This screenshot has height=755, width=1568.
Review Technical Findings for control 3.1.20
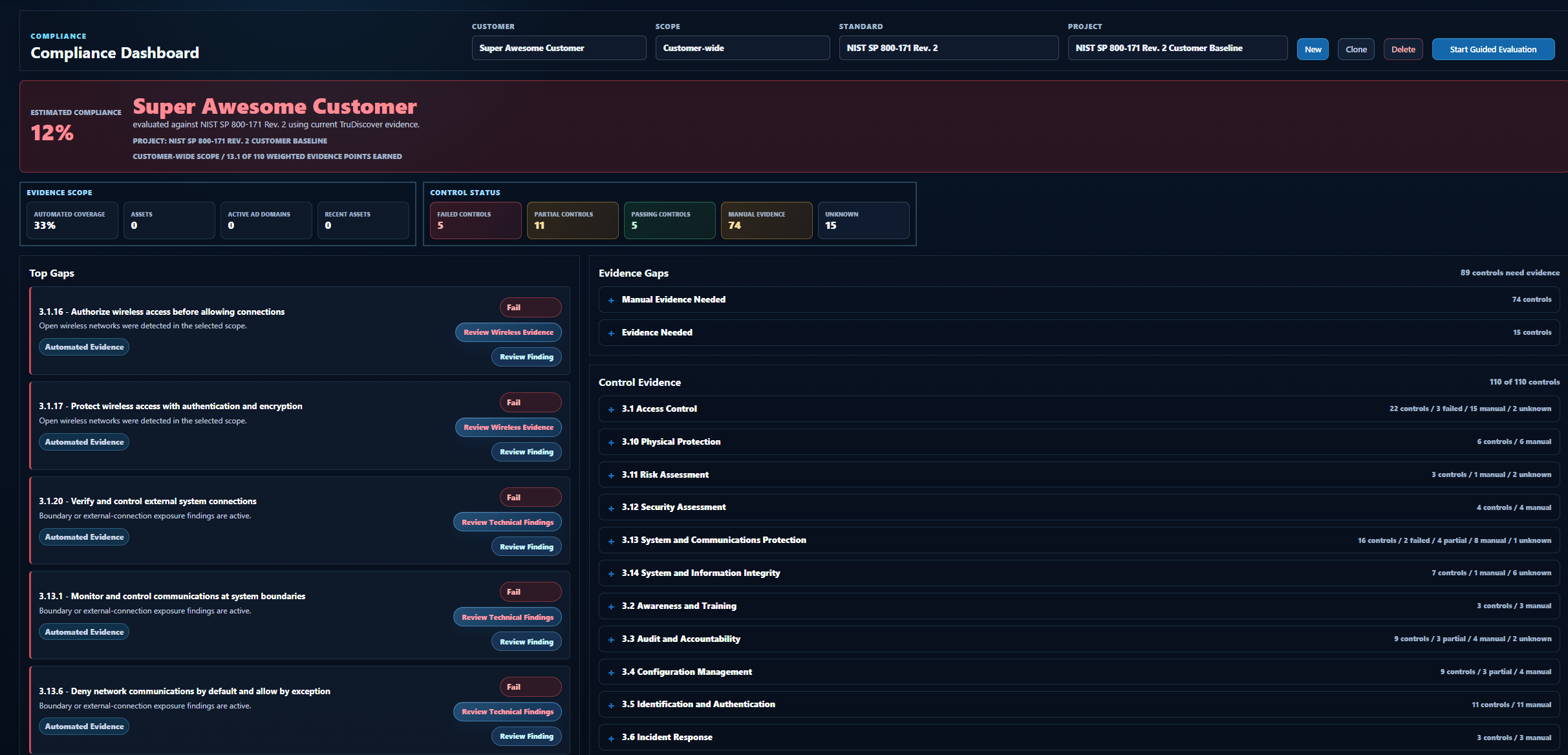pyautogui.click(x=508, y=522)
